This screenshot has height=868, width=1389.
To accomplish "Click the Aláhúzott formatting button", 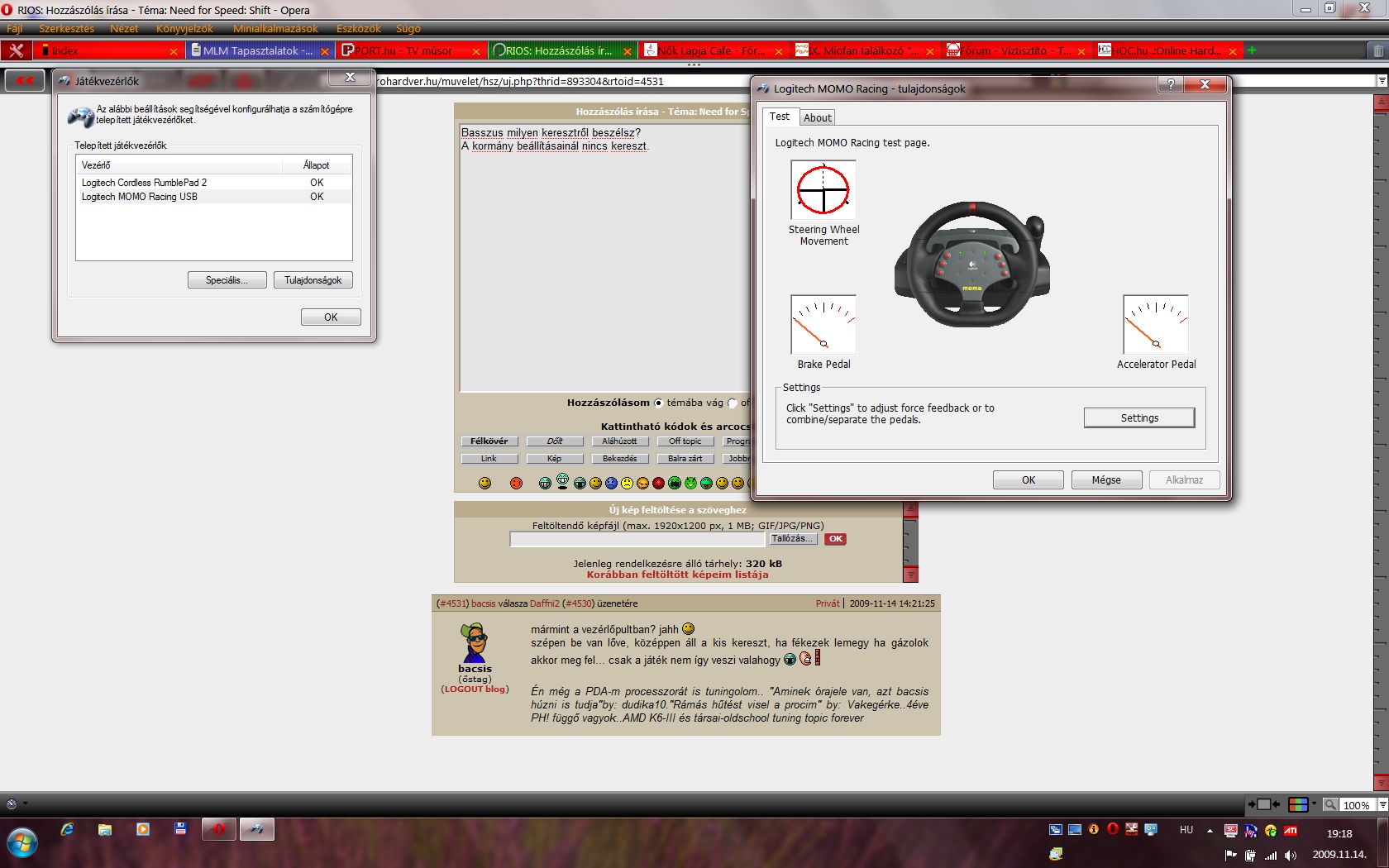I will point(620,441).
